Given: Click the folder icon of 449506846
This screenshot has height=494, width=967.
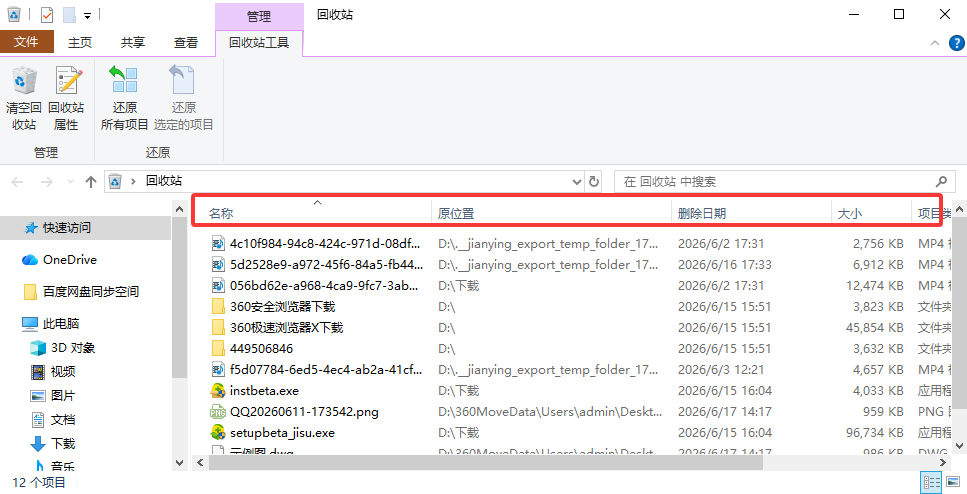Looking at the screenshot, I should tap(218, 348).
